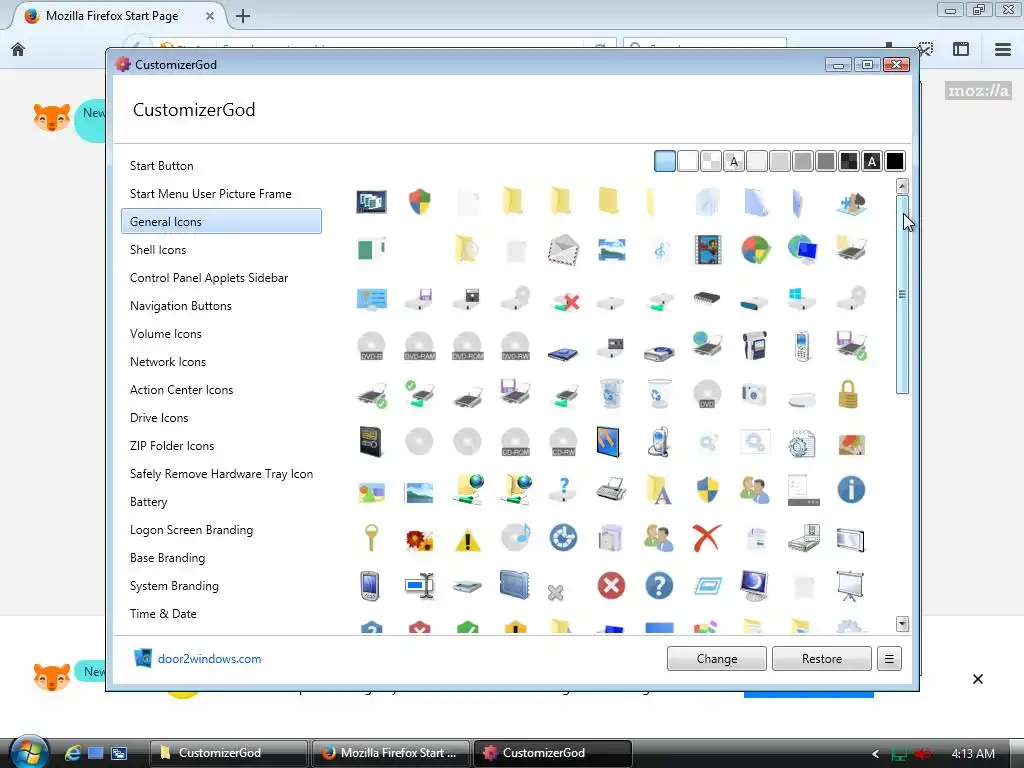Viewport: 1024px width, 768px height.
Task: Open Safely Remove Hardware Tray Icon category
Action: click(x=221, y=474)
